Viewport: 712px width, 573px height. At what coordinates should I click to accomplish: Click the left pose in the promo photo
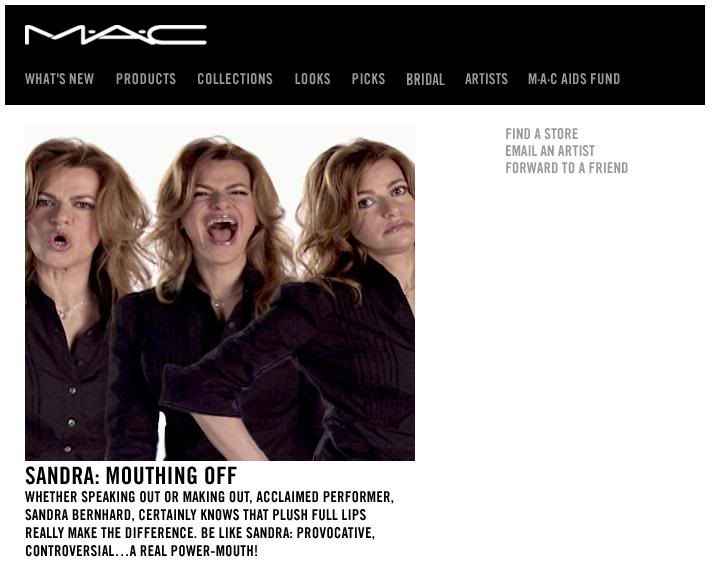point(68,295)
